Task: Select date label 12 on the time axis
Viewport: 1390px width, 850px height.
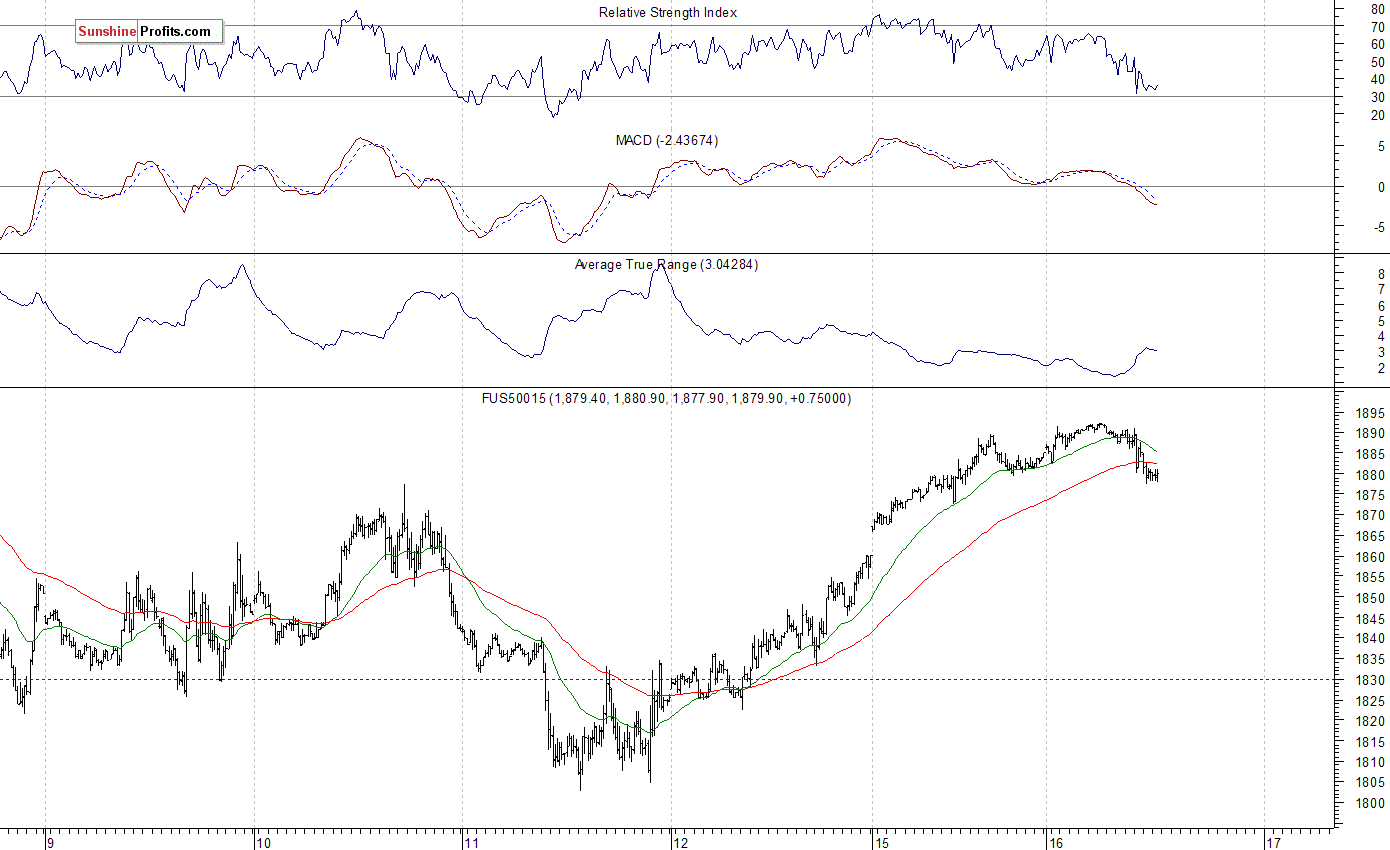Action: point(680,843)
